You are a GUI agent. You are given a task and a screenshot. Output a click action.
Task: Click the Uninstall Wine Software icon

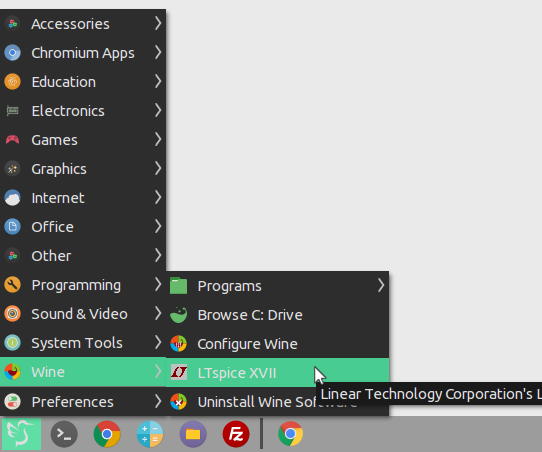tap(179, 402)
